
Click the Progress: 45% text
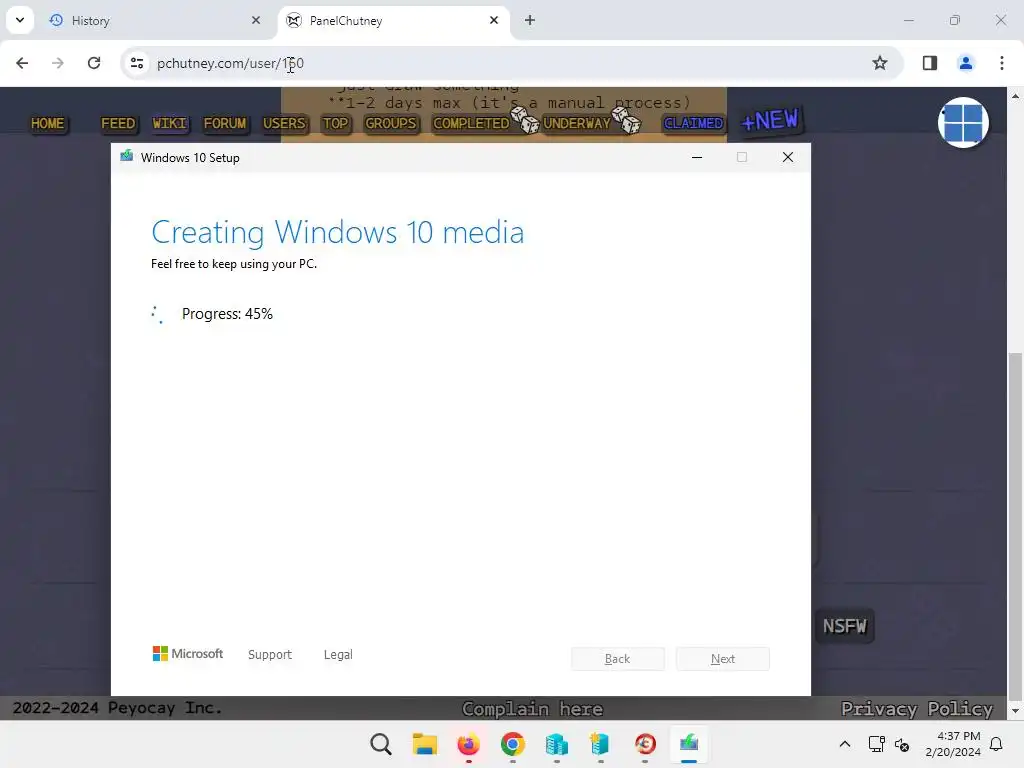[x=227, y=314]
